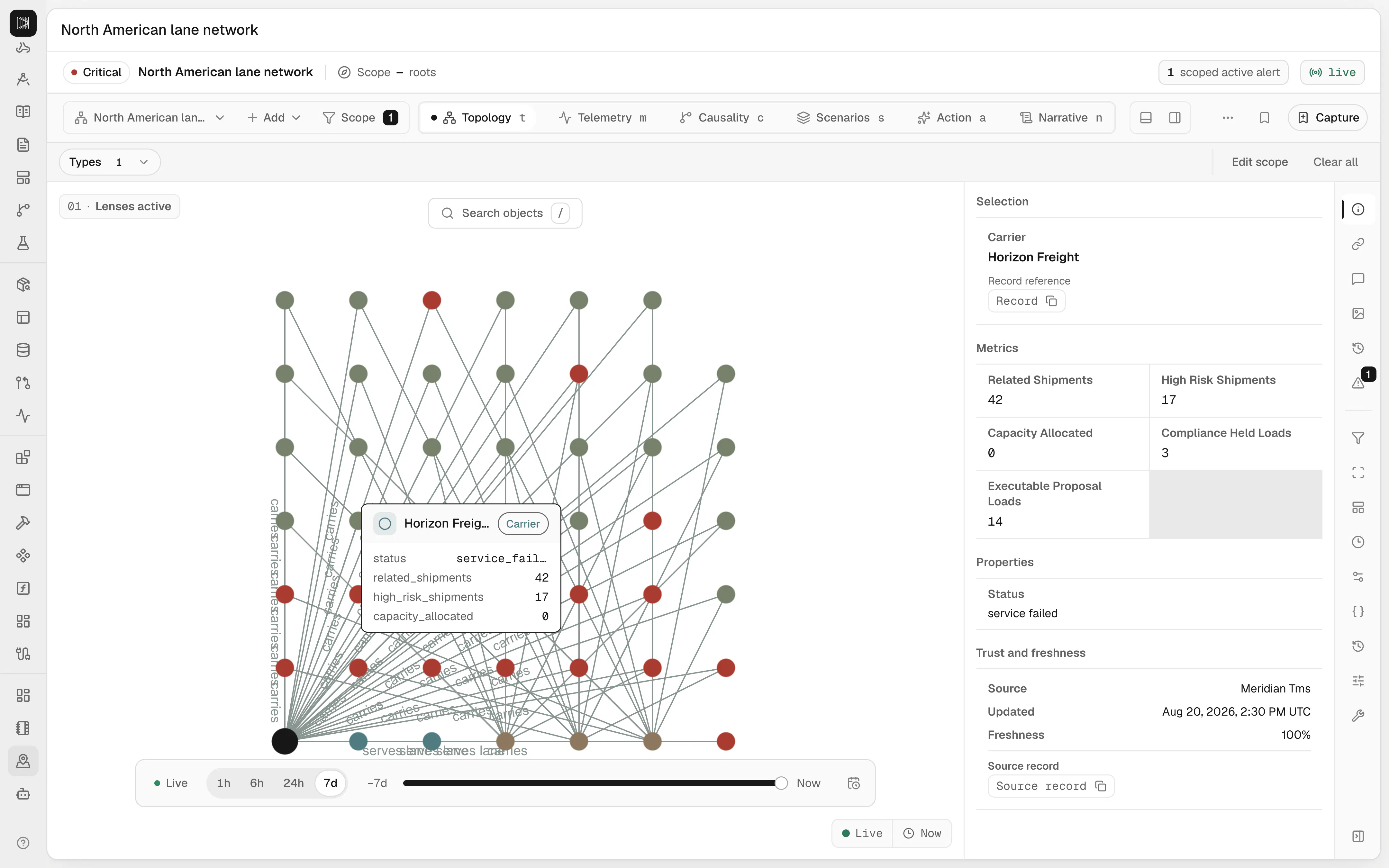Select the 24h time range

(293, 783)
